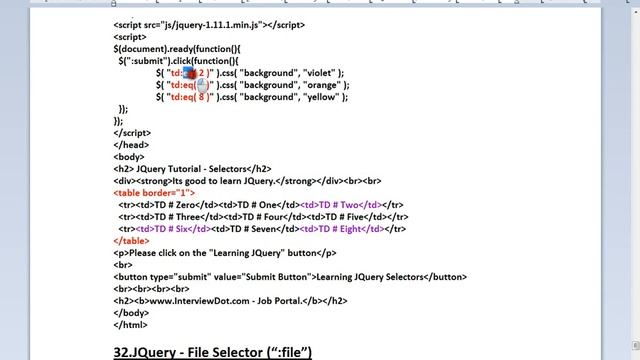The height and width of the screenshot is (360, 640).
Task: Click the closing </body> tag line
Action: [131, 313]
